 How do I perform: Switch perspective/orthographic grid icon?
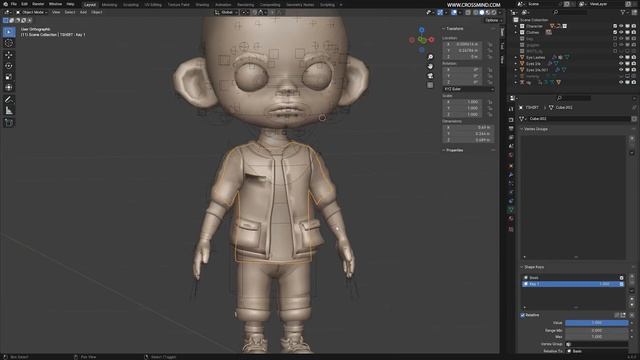(430, 85)
